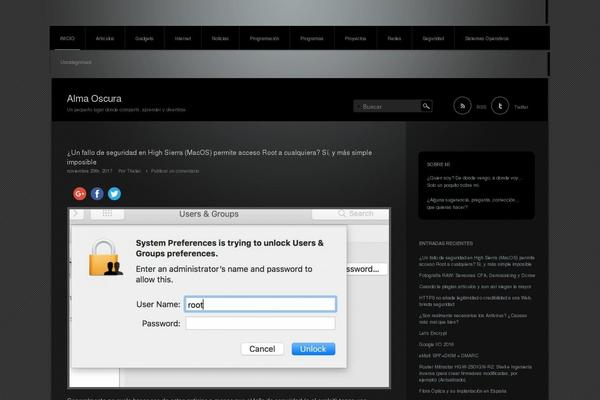
Task: Click the padlock icon in dialog image
Action: 105,258
